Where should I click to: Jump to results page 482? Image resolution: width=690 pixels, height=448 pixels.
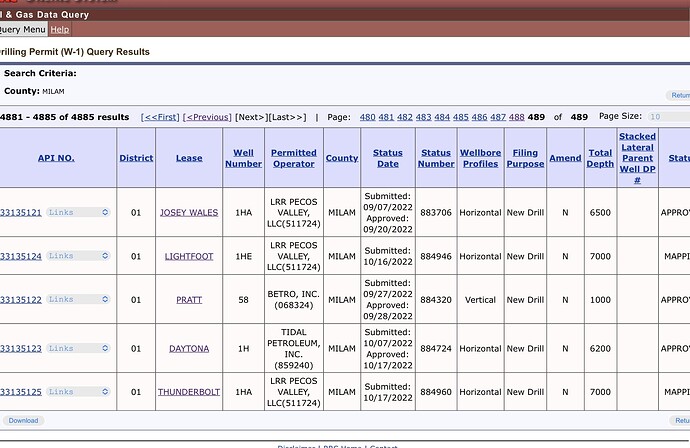pos(405,117)
